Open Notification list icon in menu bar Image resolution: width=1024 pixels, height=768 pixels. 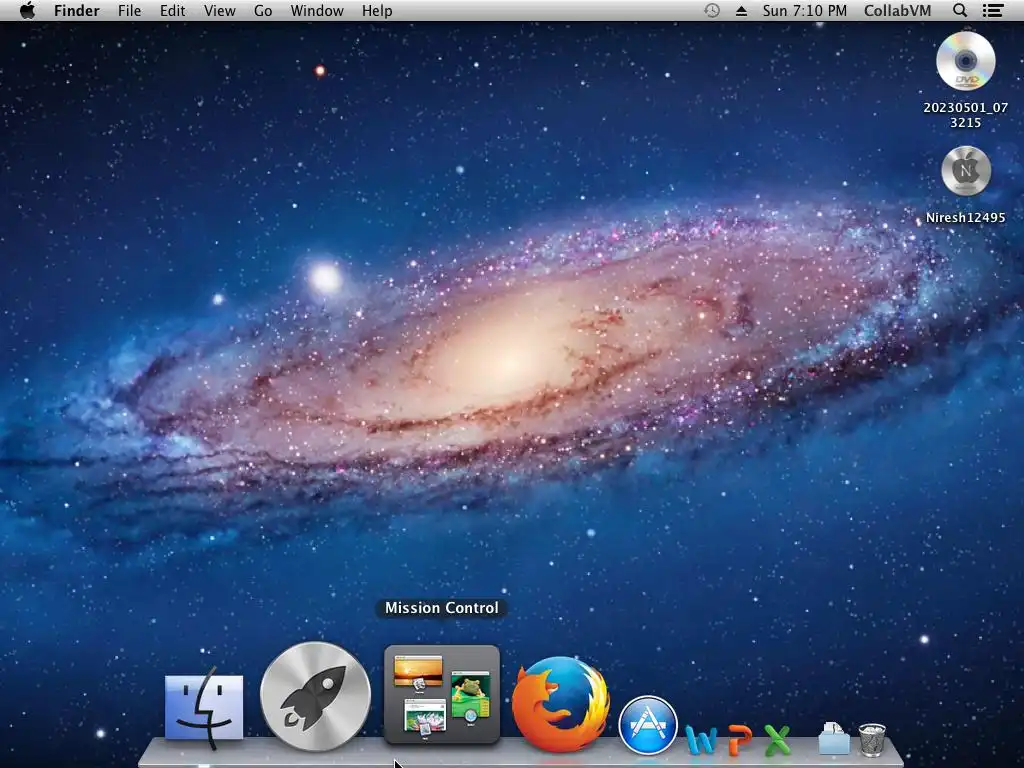[993, 10]
